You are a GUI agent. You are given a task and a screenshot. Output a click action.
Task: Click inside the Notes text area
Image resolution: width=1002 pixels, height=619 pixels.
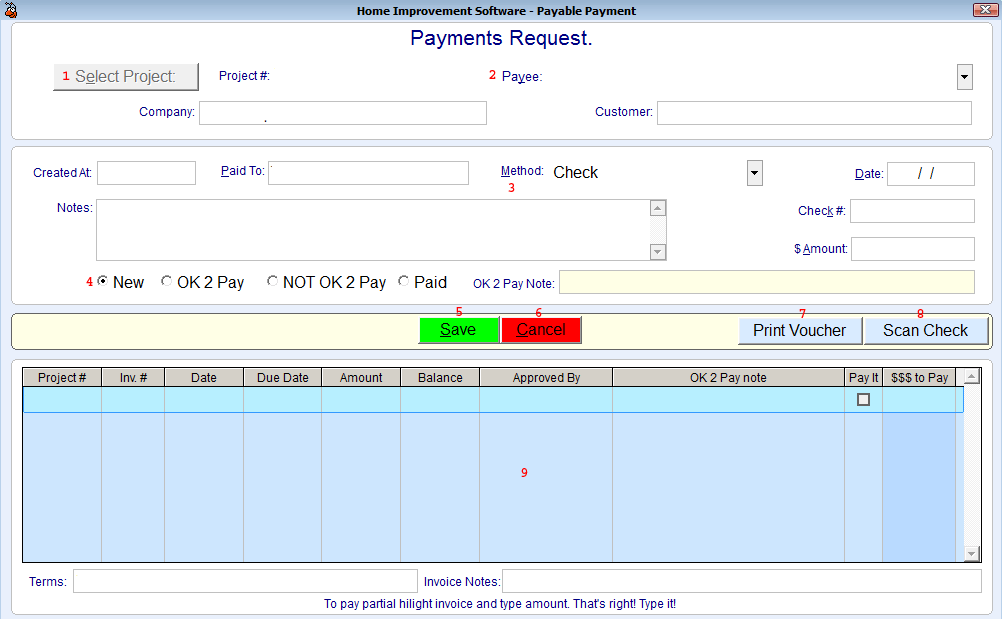373,230
